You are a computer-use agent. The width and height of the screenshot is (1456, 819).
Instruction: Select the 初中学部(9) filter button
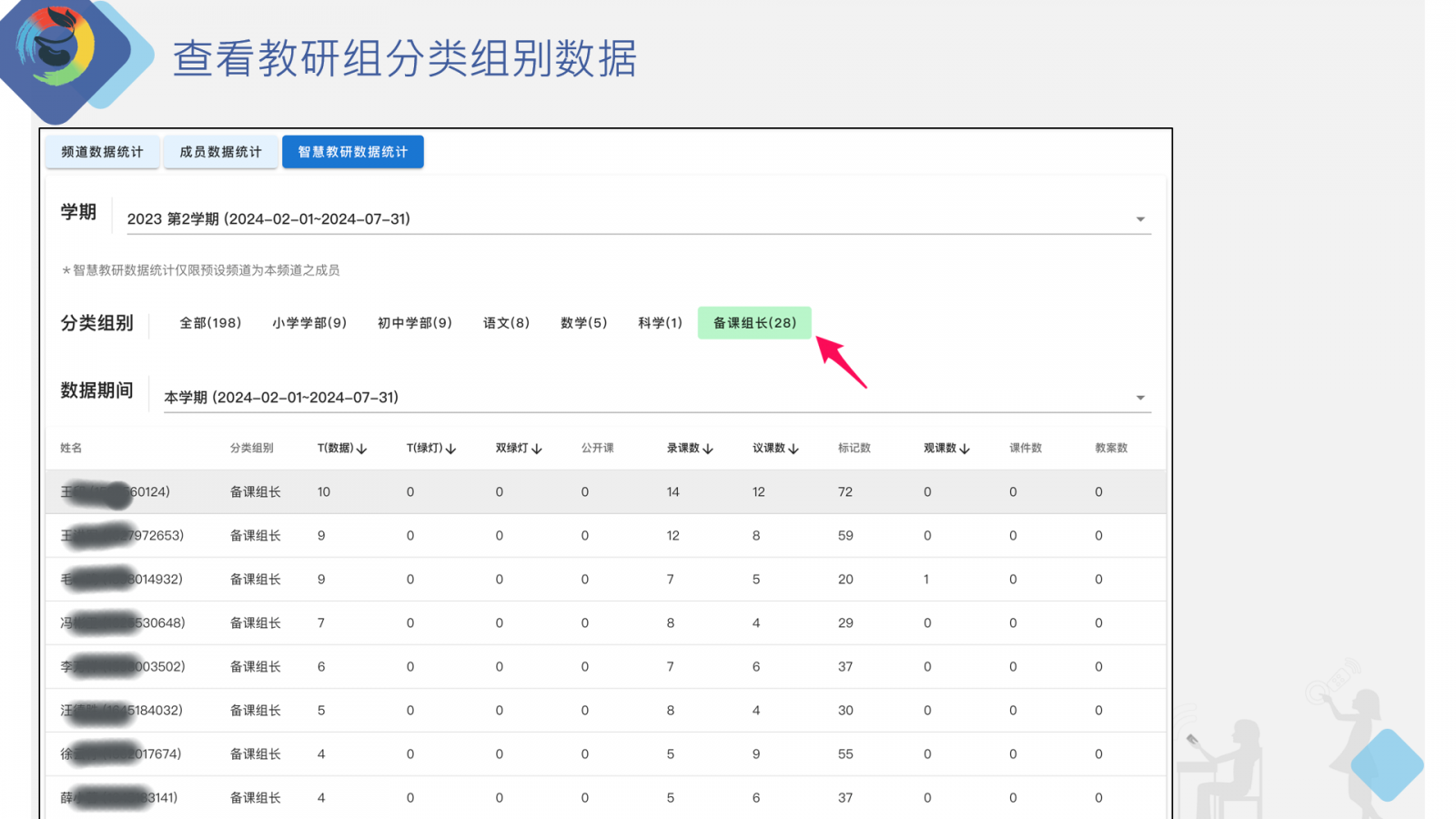(x=414, y=322)
